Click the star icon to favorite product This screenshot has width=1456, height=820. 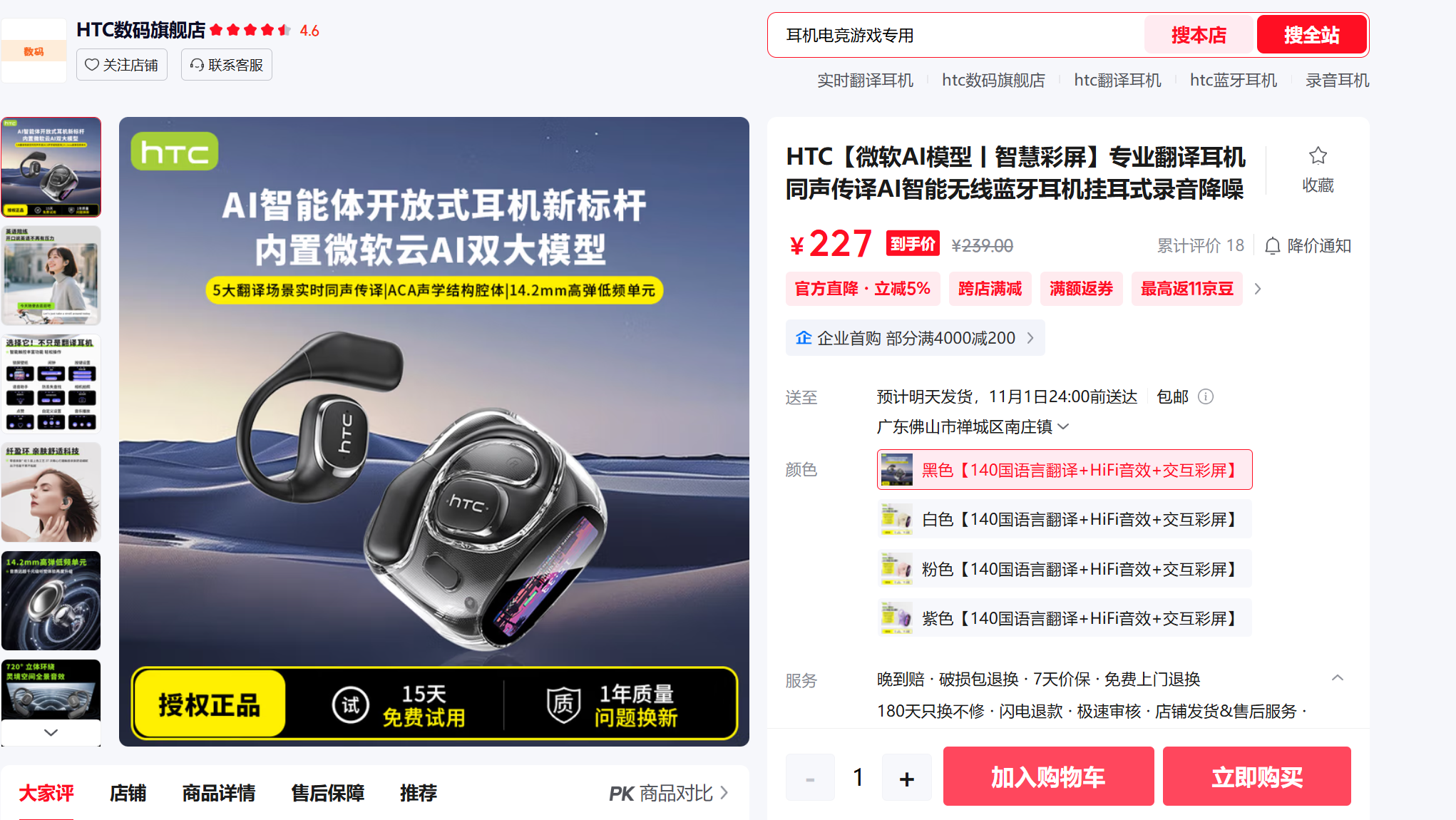click(1318, 155)
